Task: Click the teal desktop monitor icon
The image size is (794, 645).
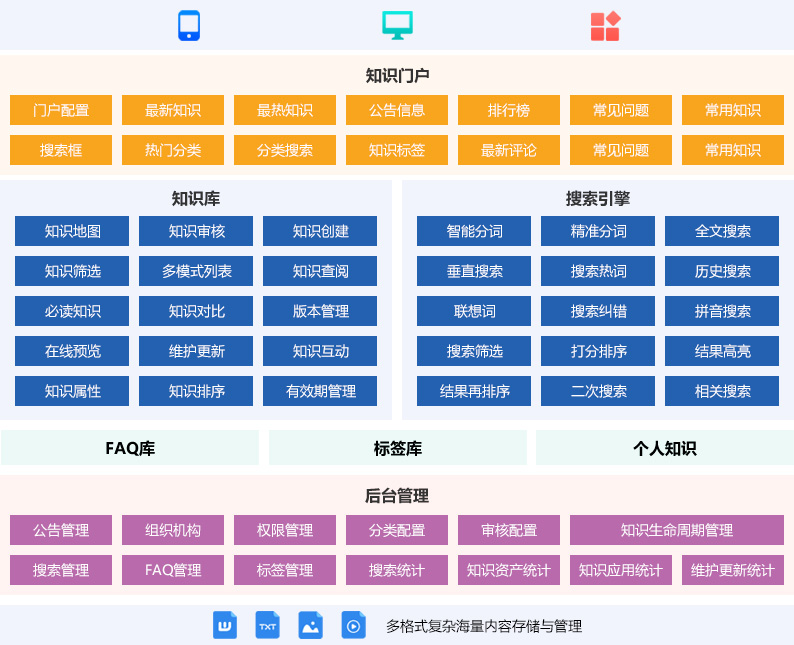Action: click(x=397, y=26)
